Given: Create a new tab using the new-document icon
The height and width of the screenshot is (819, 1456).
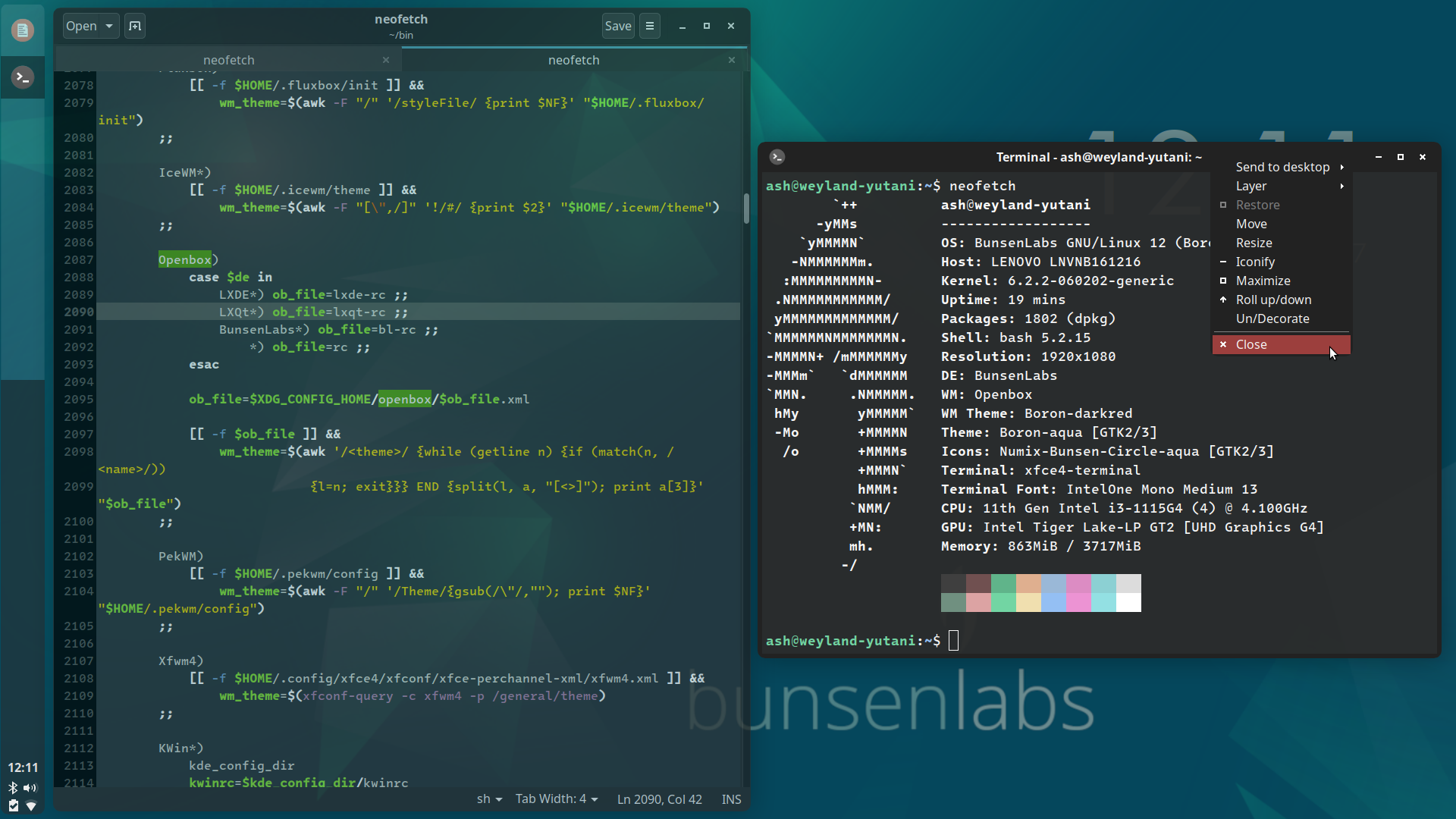Looking at the screenshot, I should coord(134,25).
